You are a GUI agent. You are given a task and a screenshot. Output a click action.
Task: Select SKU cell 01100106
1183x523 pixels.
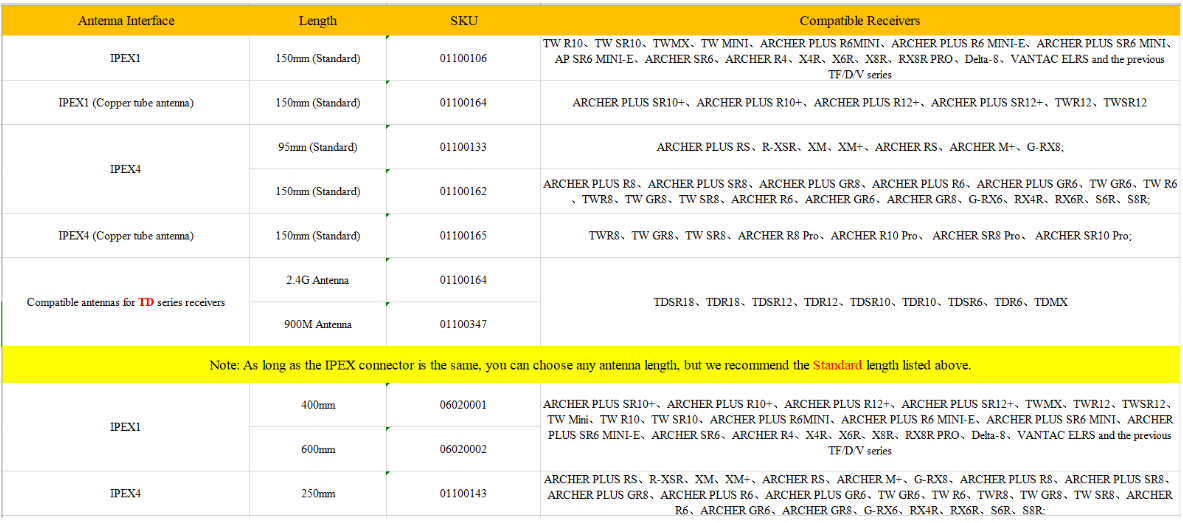click(x=462, y=58)
